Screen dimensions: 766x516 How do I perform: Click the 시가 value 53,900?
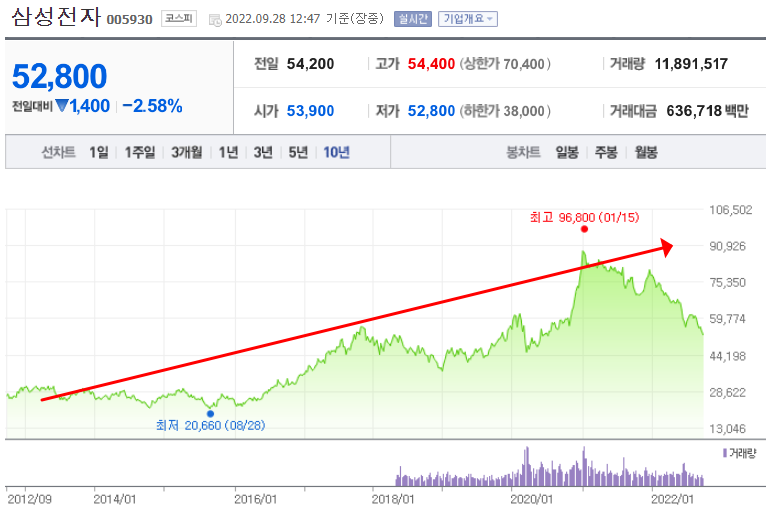(x=310, y=111)
